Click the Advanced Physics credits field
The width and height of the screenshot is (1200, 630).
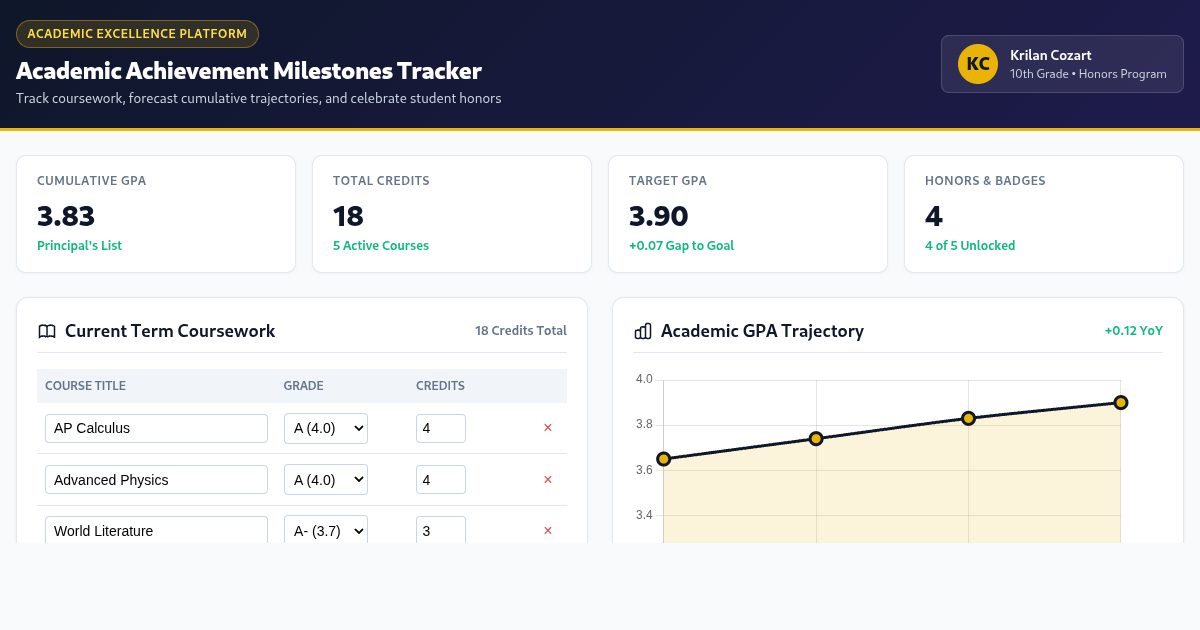[x=441, y=480]
